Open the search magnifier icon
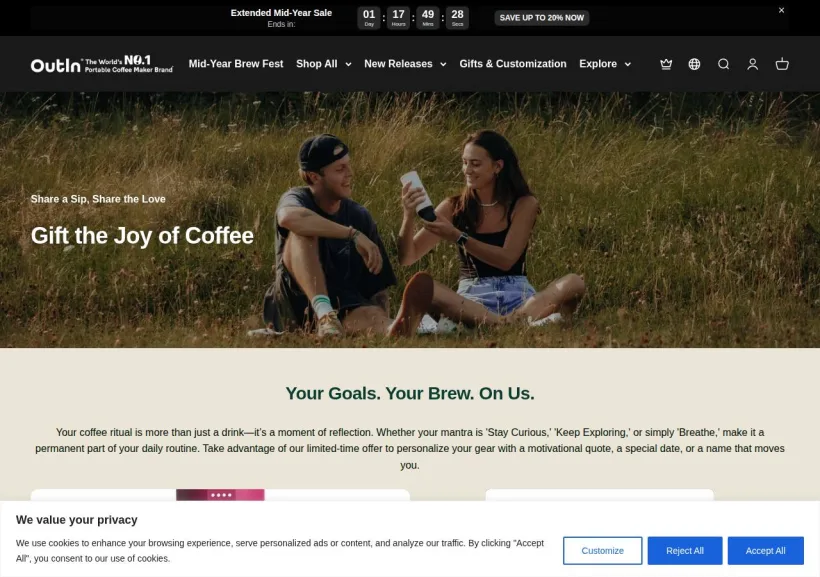The height and width of the screenshot is (577, 820). pos(723,64)
